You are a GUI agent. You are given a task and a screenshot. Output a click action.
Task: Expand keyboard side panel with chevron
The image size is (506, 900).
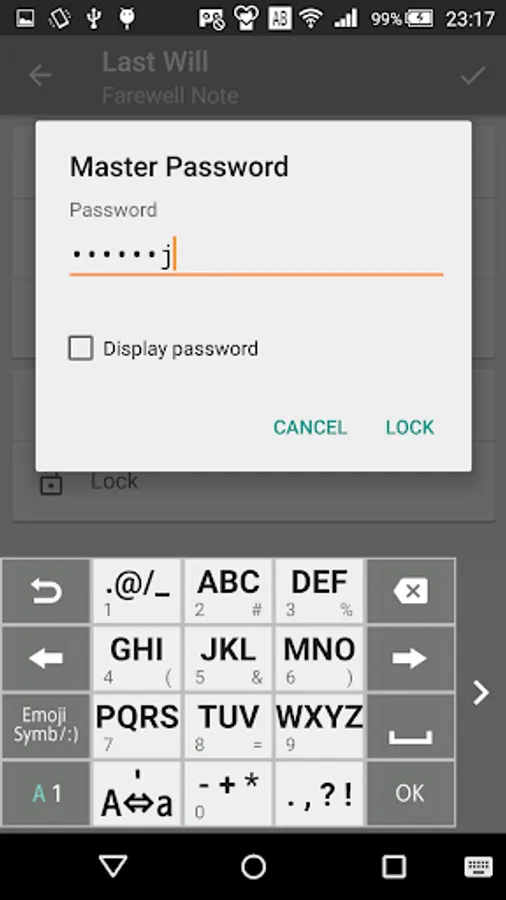pyautogui.click(x=481, y=693)
